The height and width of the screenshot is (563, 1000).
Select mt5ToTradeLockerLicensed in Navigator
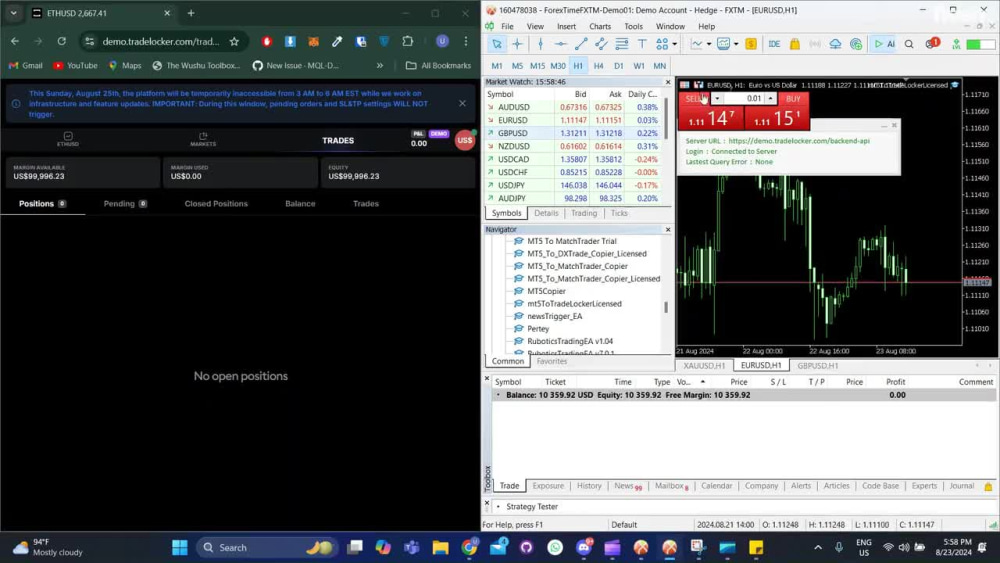[574, 303]
